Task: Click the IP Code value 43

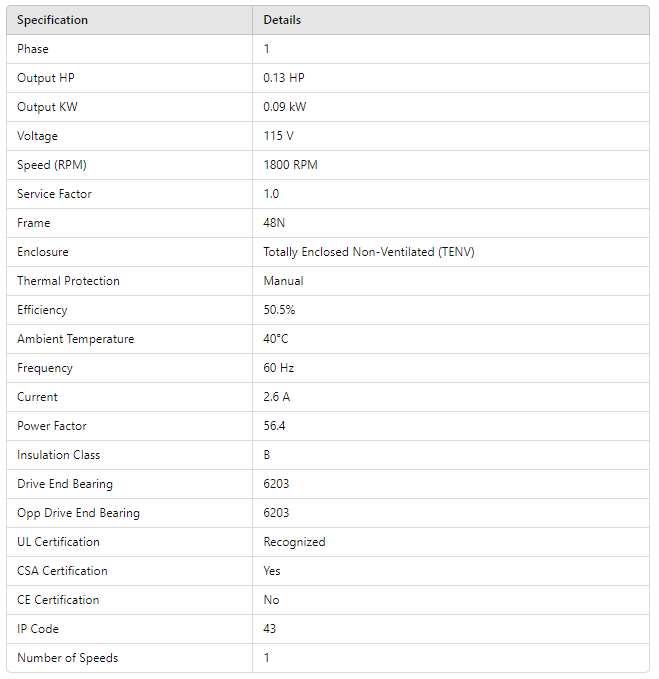Action: point(270,629)
